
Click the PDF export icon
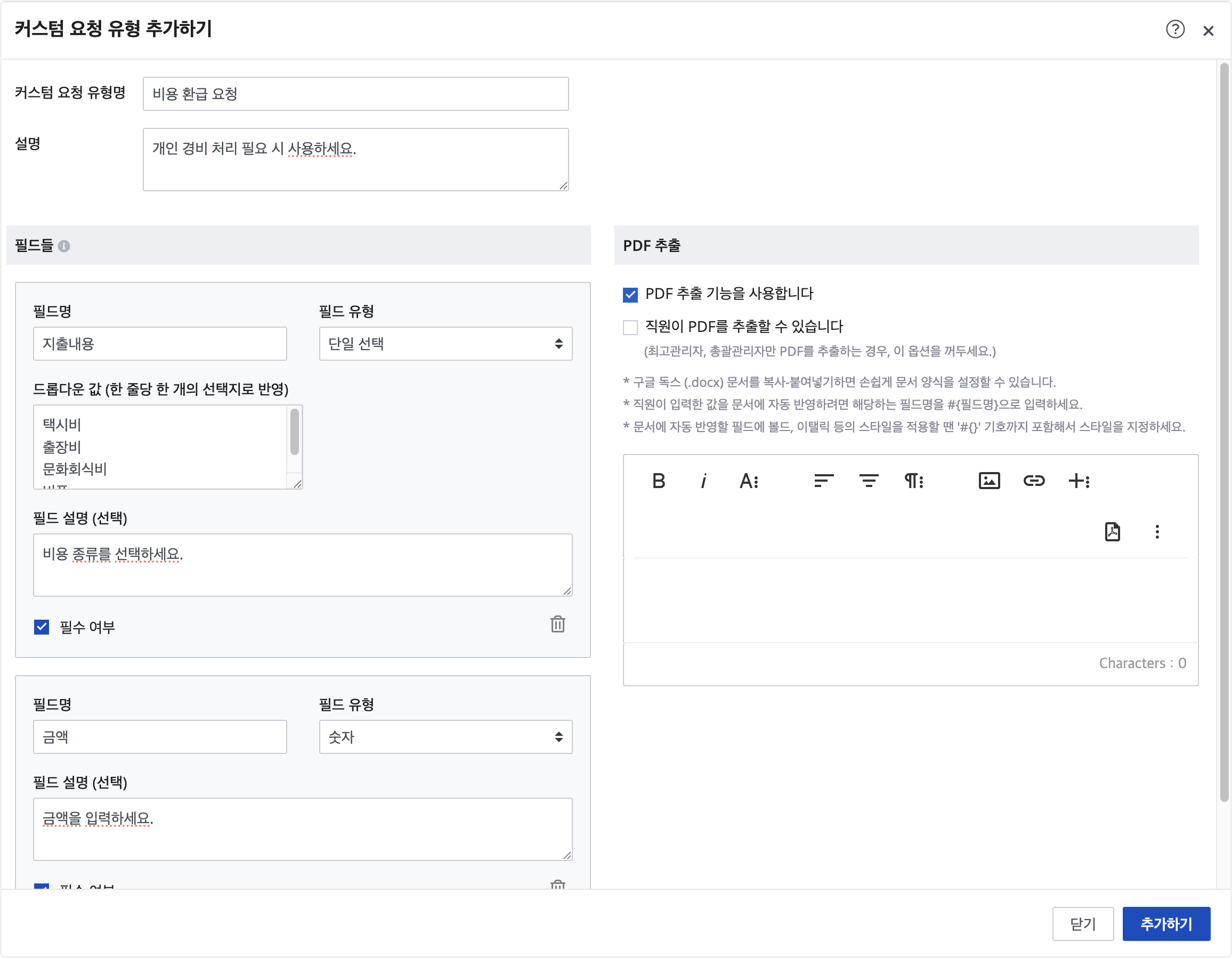1112,531
